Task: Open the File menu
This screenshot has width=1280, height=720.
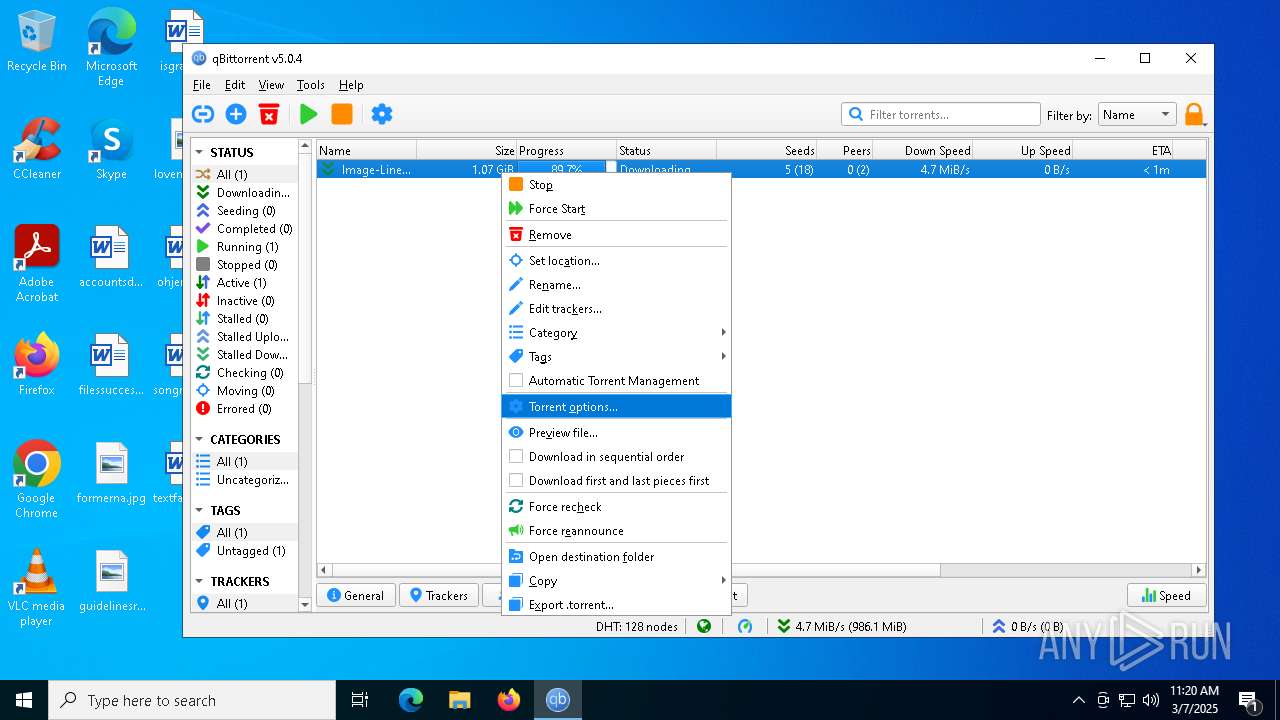Action: pos(201,85)
